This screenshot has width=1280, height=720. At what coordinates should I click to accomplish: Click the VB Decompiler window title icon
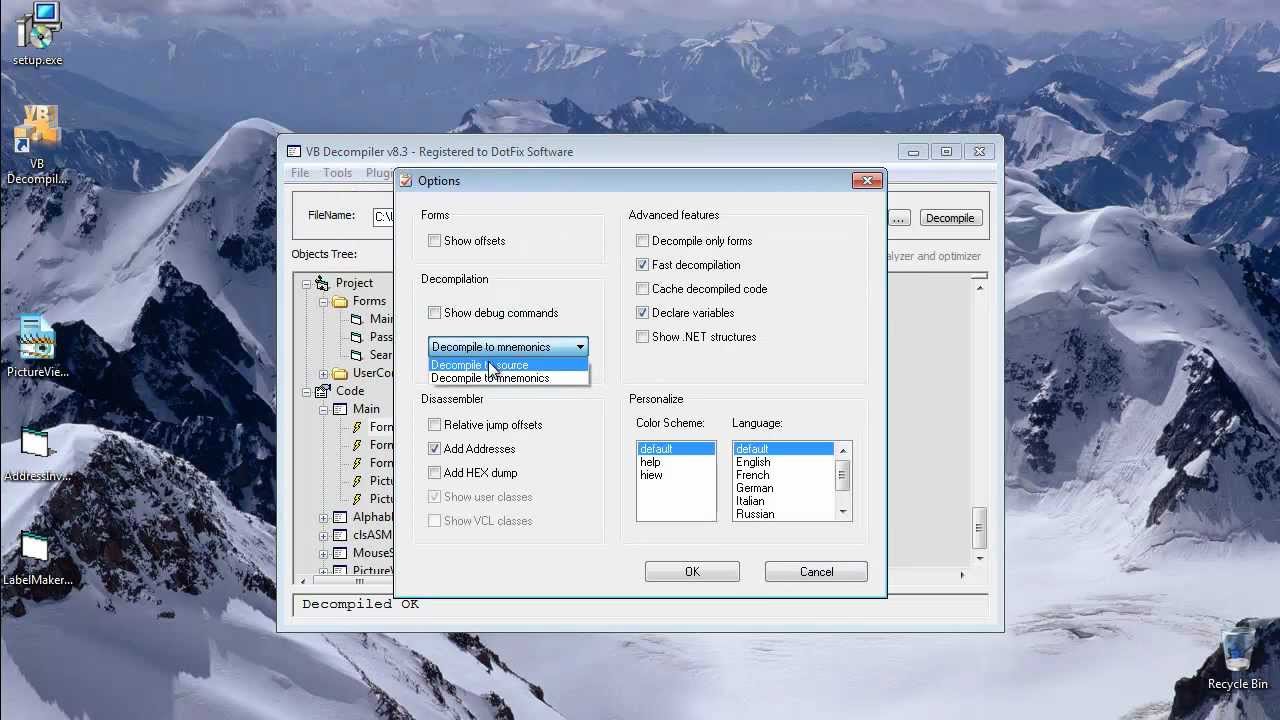pos(294,152)
